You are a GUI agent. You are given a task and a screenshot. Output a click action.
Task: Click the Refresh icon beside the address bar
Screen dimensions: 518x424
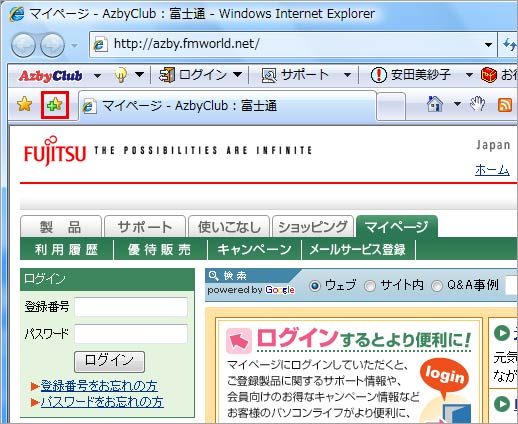click(509, 44)
